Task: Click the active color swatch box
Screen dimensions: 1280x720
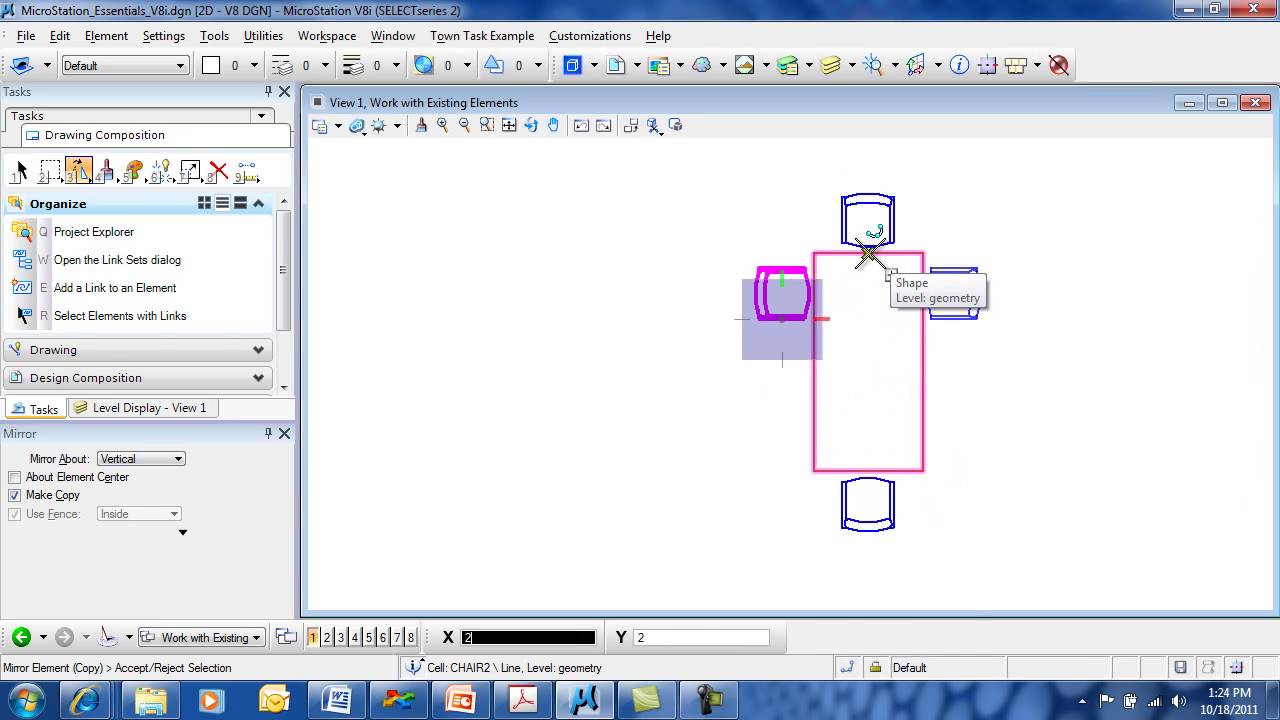Action: point(211,65)
